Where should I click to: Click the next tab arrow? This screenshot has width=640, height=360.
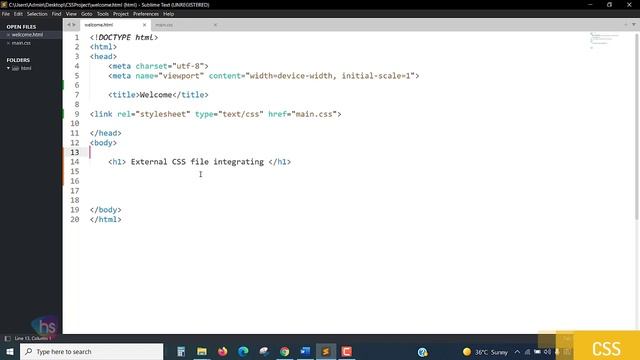pos(74,25)
